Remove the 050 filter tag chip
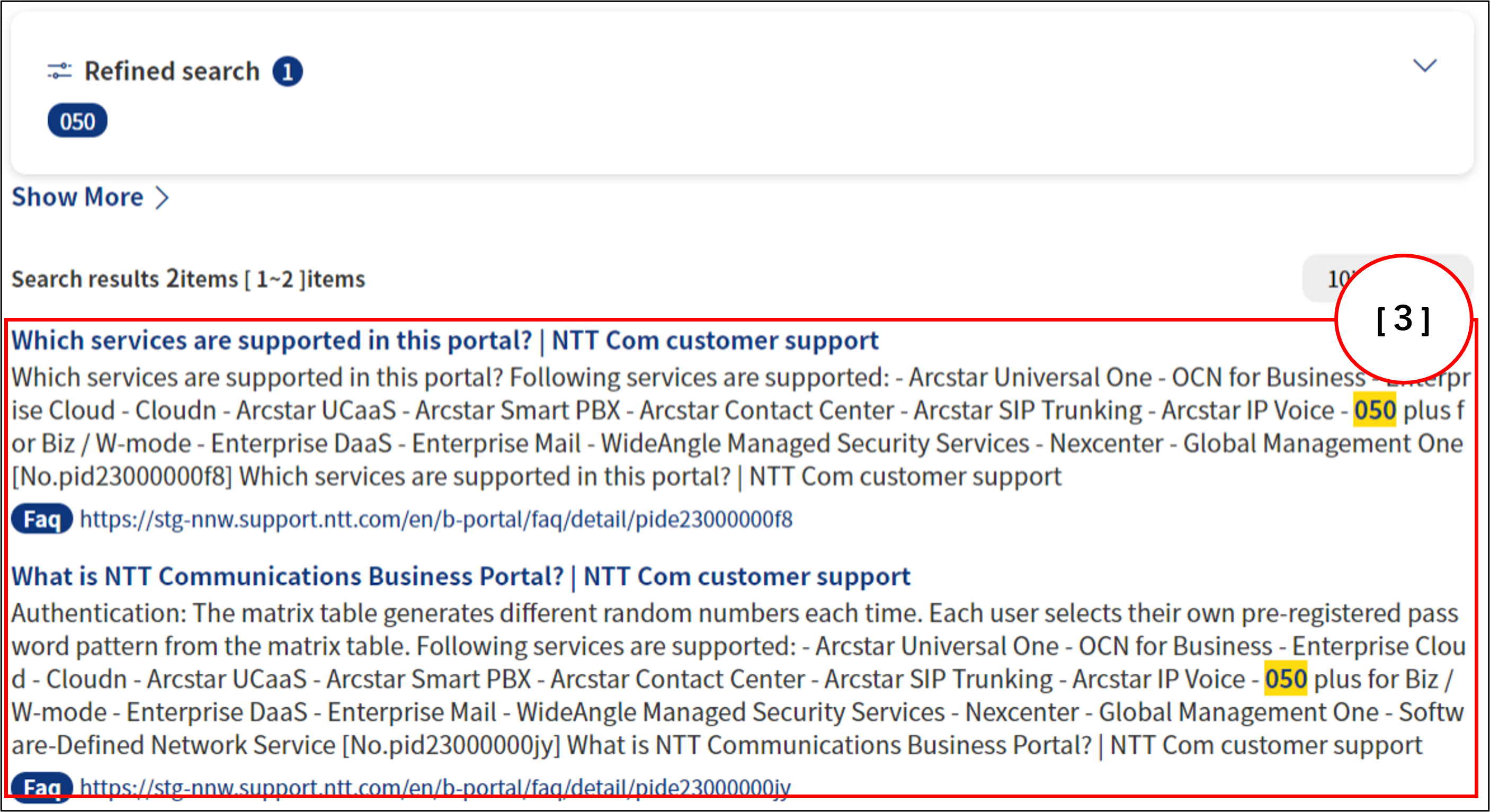Screen dimensions: 1490x812 77,121
